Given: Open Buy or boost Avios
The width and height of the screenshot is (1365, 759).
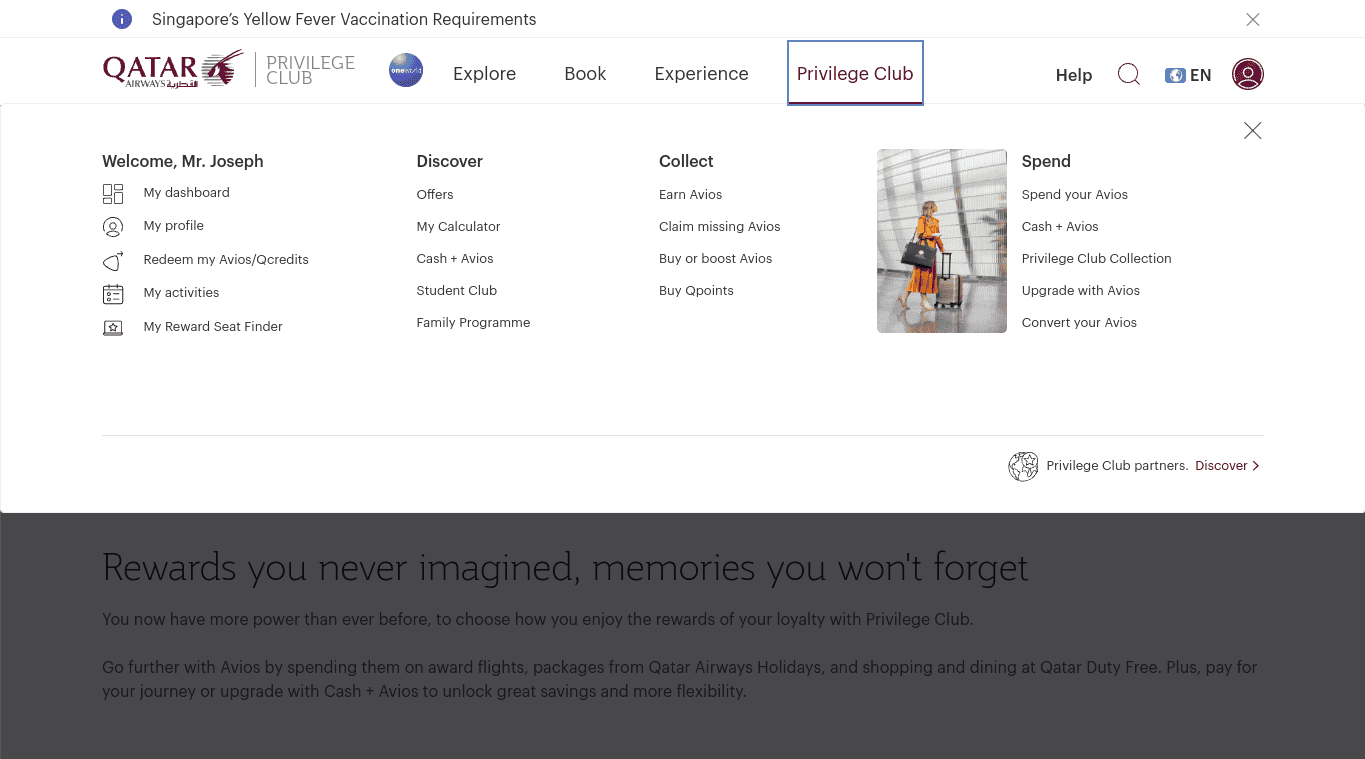Looking at the screenshot, I should tap(715, 259).
